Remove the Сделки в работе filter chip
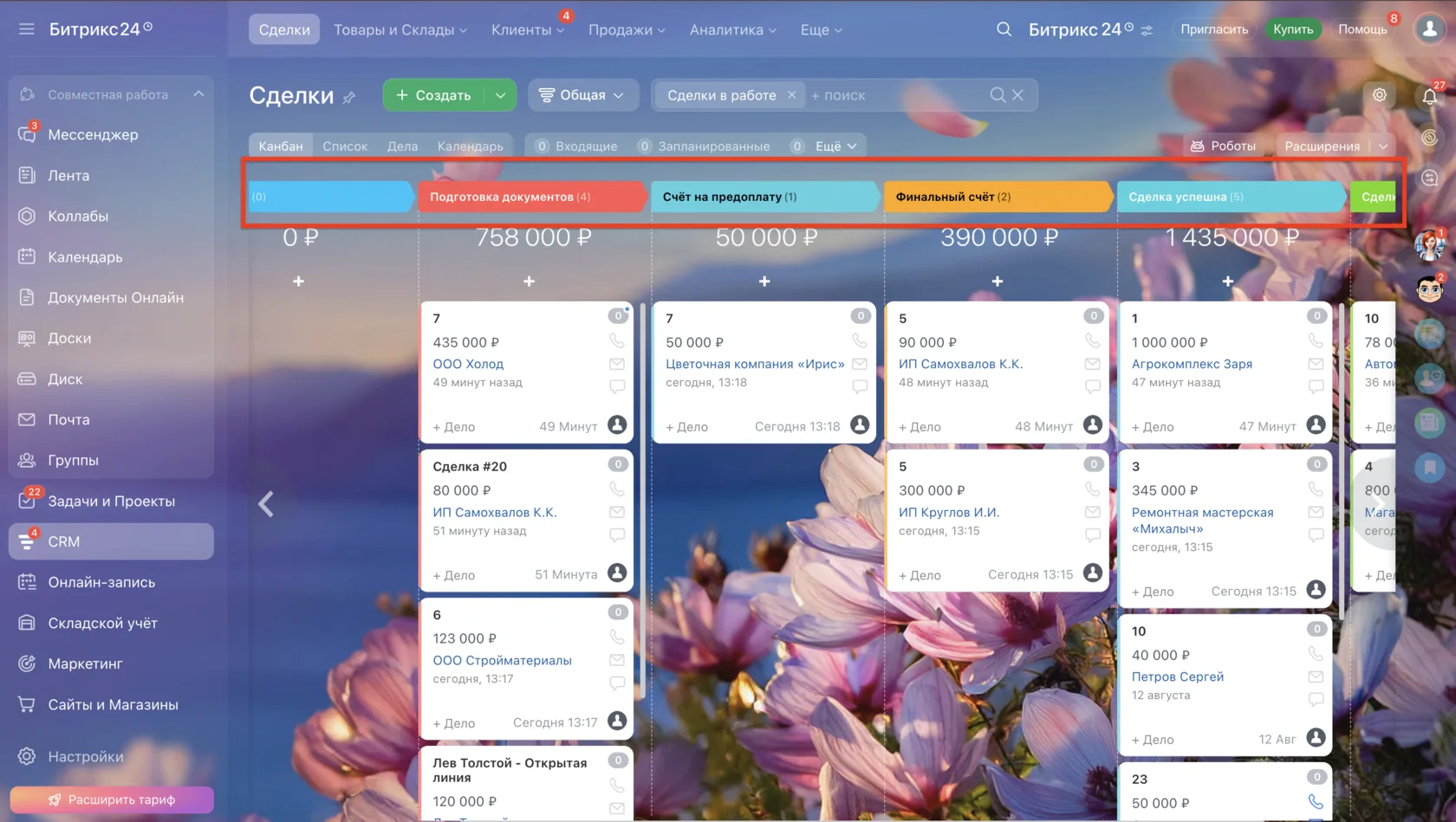 (791, 95)
